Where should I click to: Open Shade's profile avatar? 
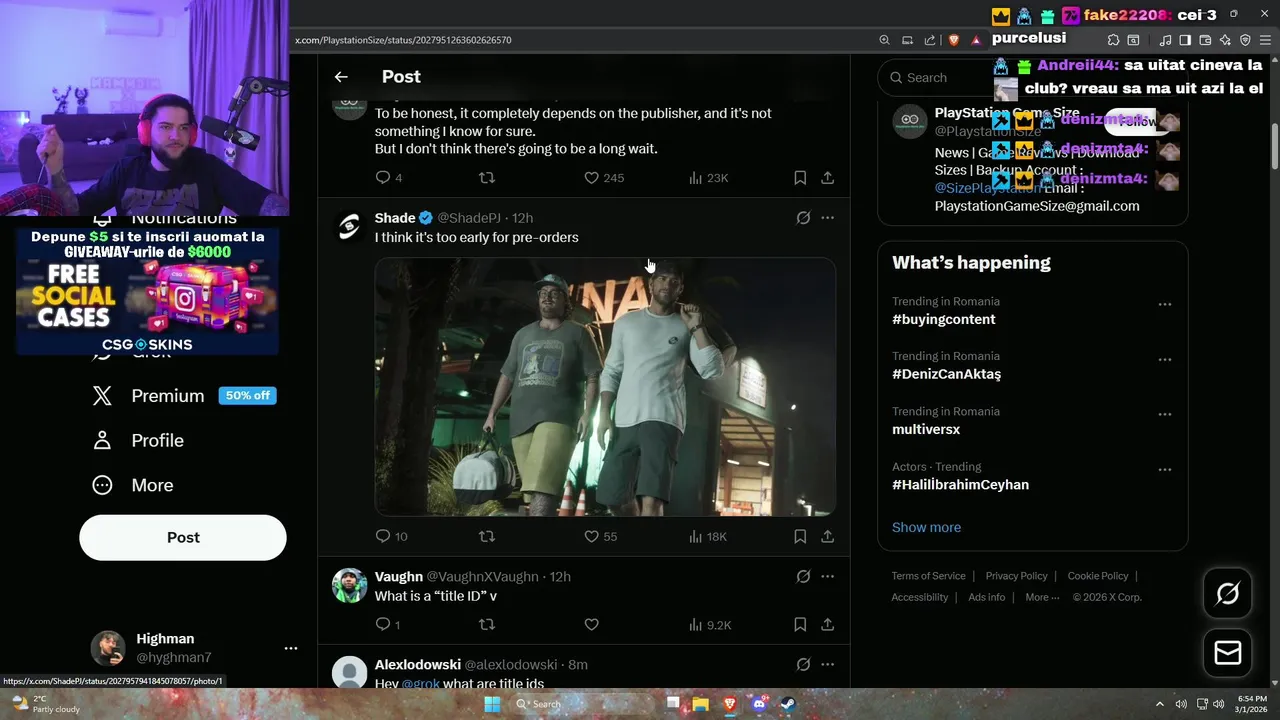click(350, 227)
